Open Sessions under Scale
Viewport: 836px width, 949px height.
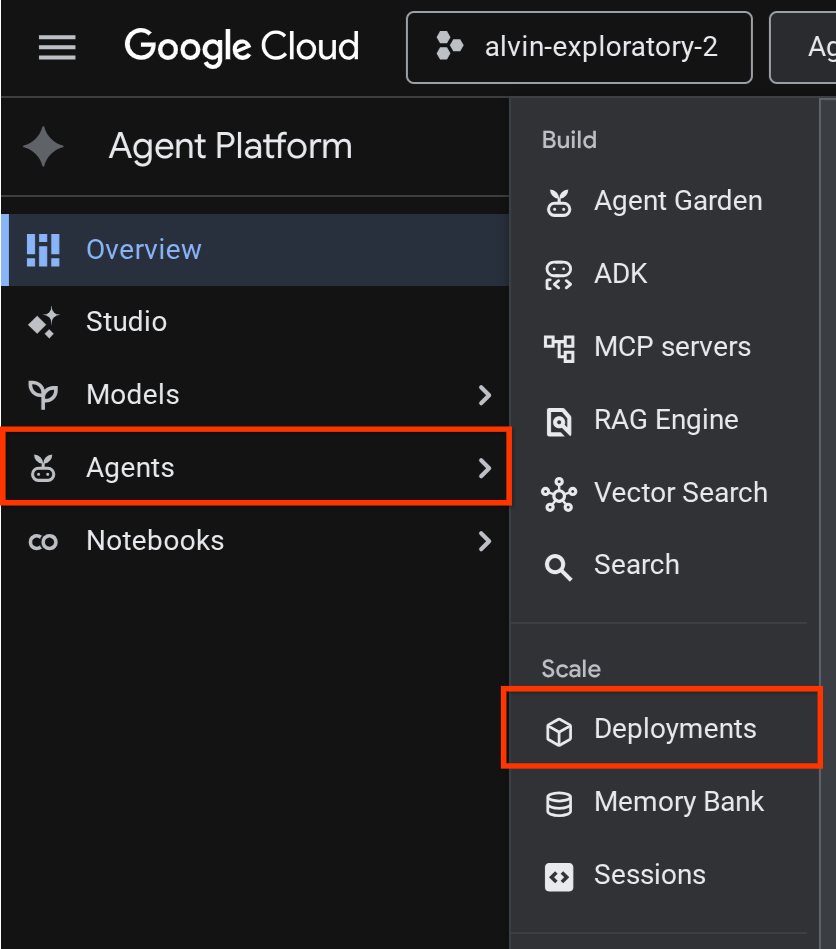point(664,875)
